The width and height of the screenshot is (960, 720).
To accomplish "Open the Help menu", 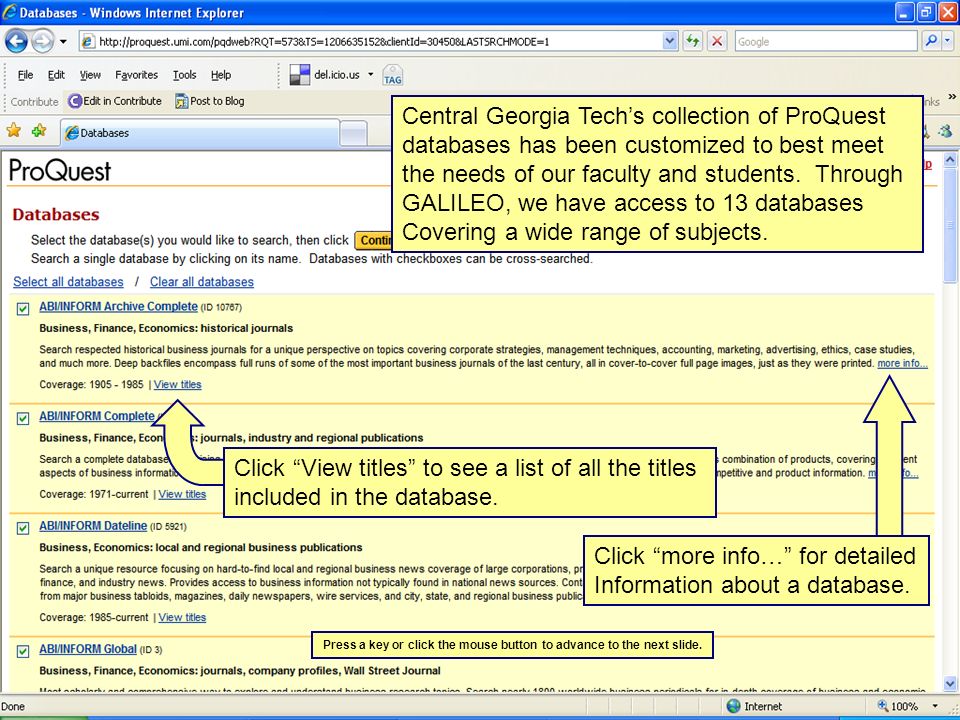I will [221, 75].
